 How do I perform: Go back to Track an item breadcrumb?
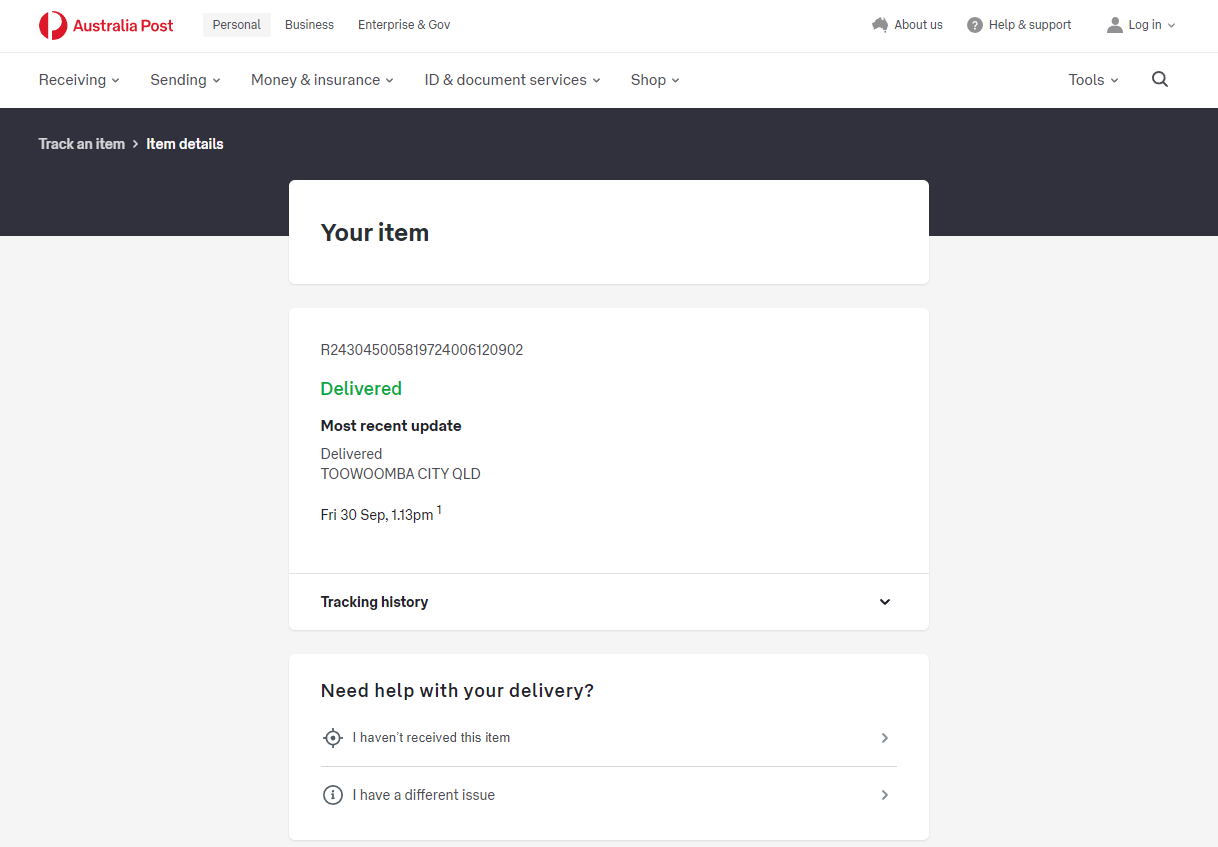click(82, 144)
